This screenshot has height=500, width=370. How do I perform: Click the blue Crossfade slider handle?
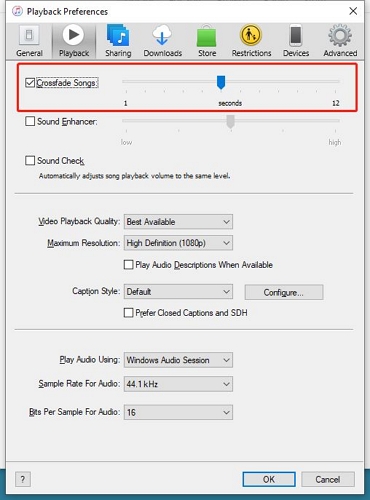221,82
